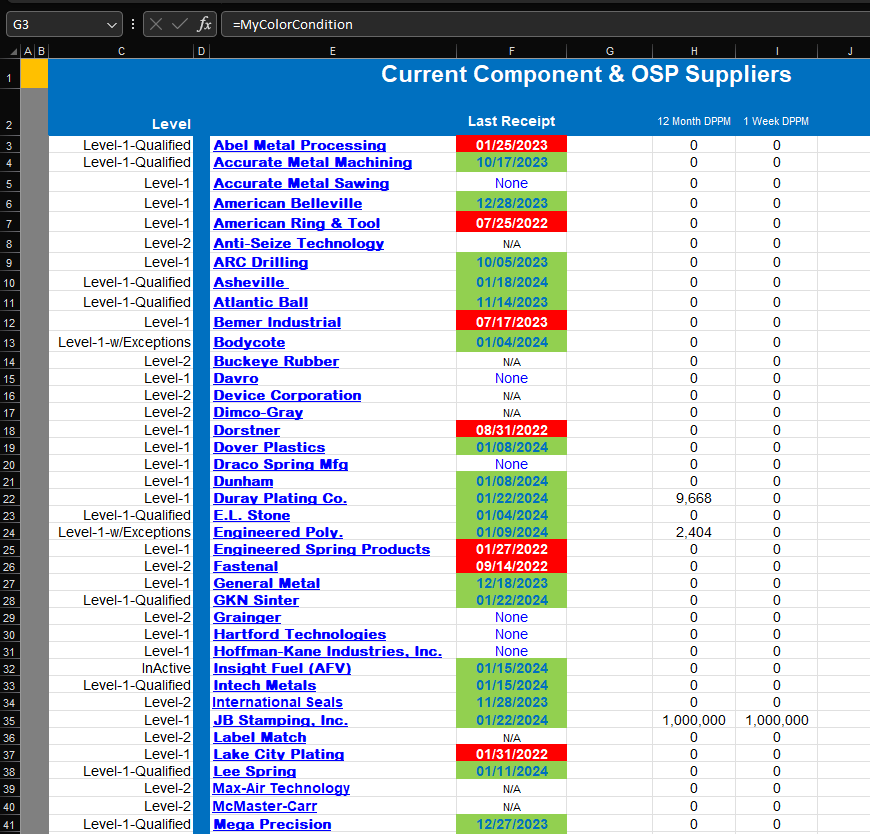
Task: Open E.L. Stone link
Action: click(x=252, y=515)
